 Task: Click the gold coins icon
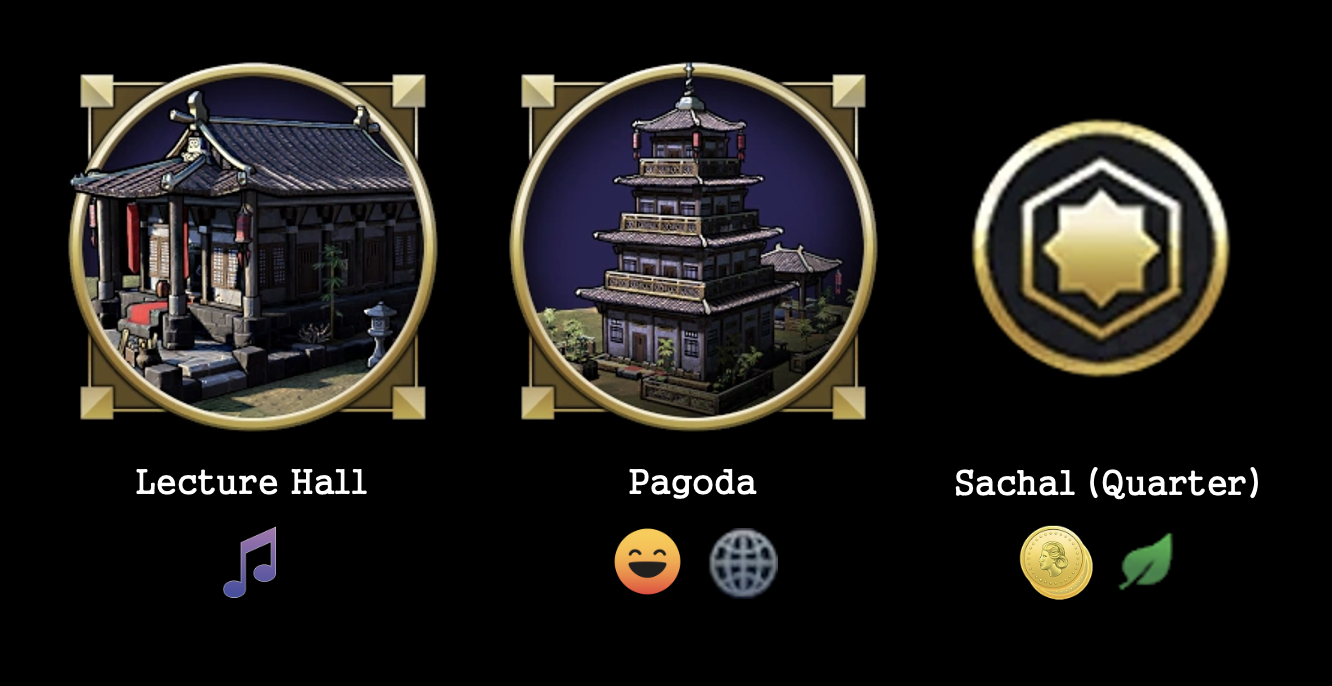1056,563
